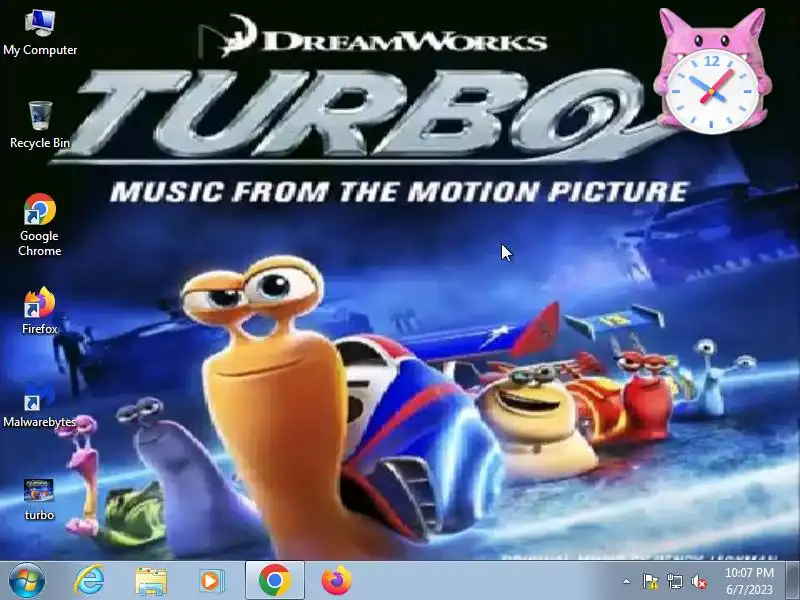
Task: Open the My Computer desktop icon
Action: 40,32
